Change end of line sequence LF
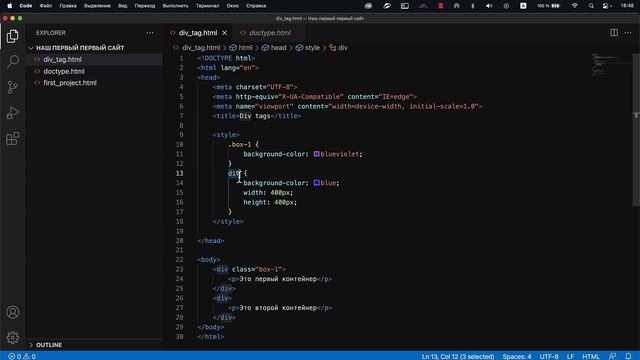The image size is (640, 360). pyautogui.click(x=570, y=356)
